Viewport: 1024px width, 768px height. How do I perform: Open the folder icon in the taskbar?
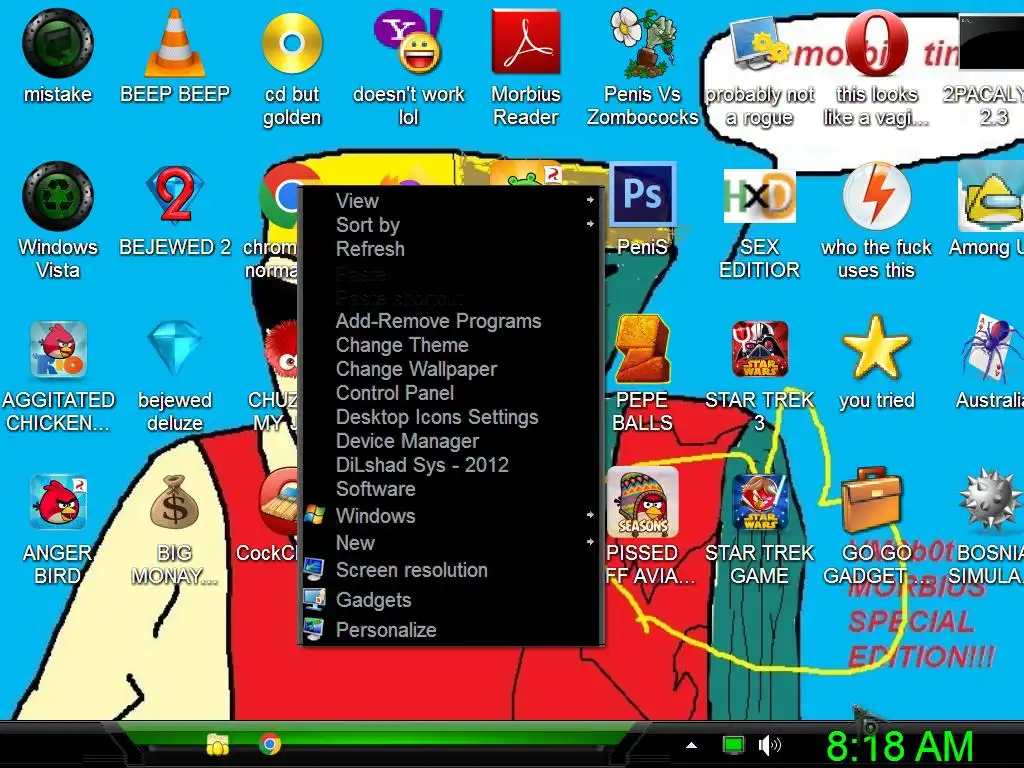tap(217, 744)
